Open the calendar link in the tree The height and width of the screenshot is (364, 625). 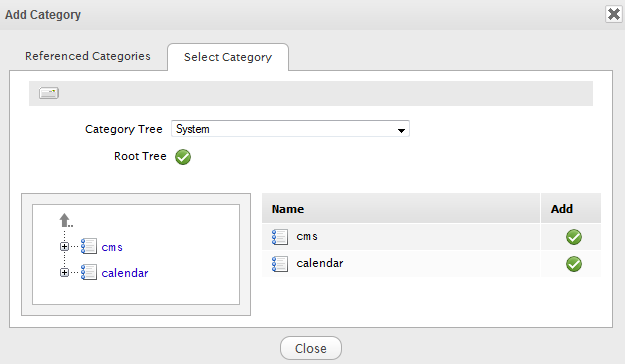(125, 273)
